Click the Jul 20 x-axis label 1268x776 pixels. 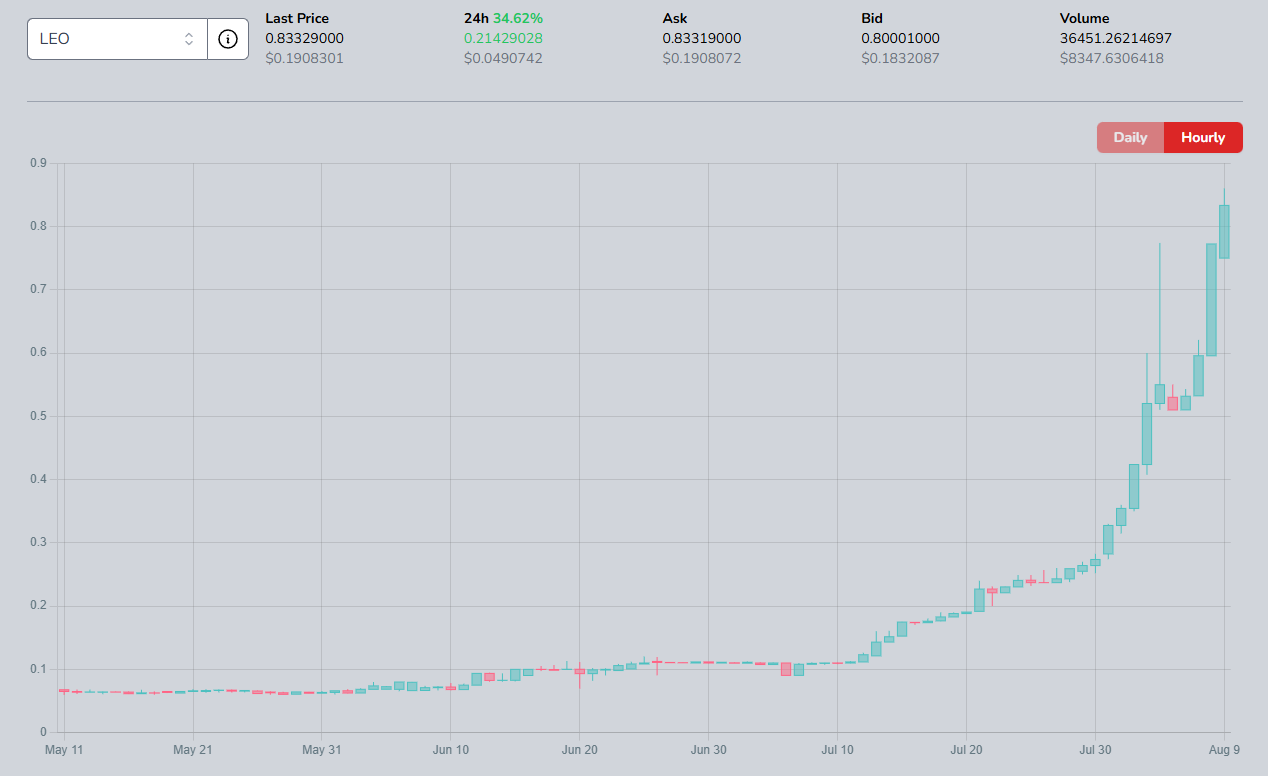966,748
